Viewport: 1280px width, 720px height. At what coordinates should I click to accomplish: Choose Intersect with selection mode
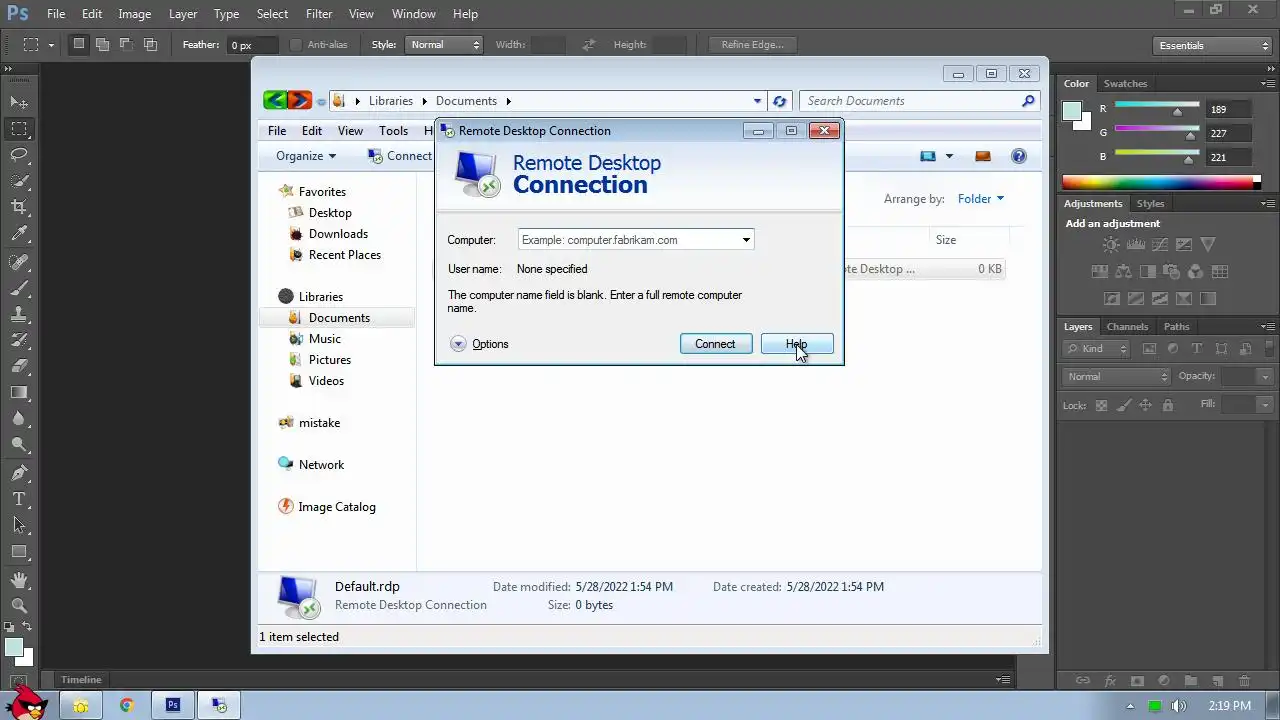[150, 44]
